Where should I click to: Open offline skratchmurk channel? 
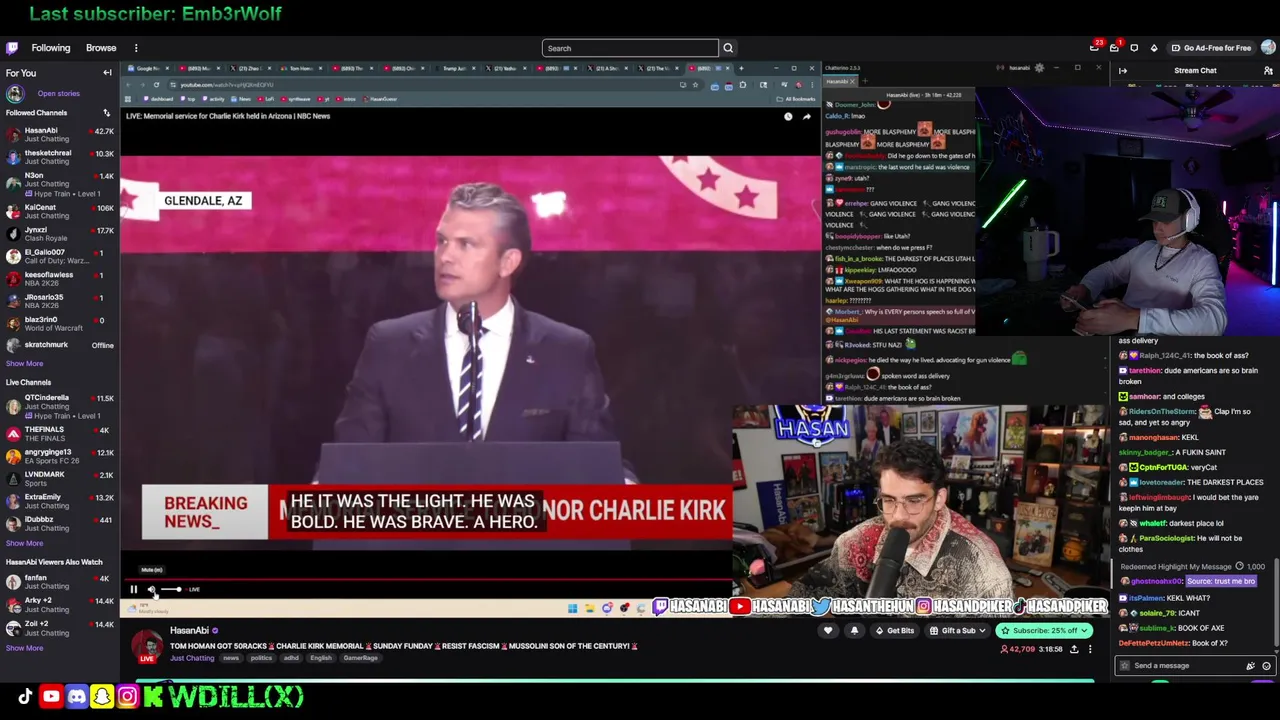pos(60,345)
